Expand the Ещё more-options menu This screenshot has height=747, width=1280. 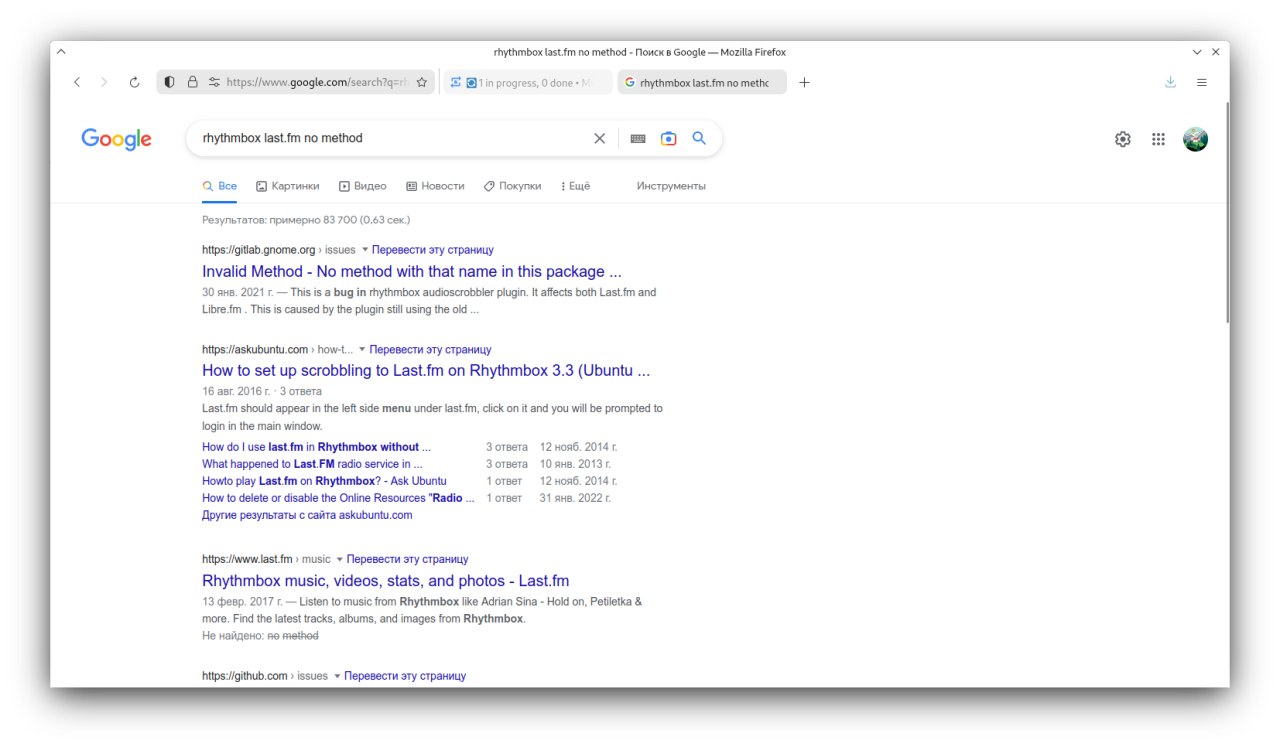[x=575, y=186]
